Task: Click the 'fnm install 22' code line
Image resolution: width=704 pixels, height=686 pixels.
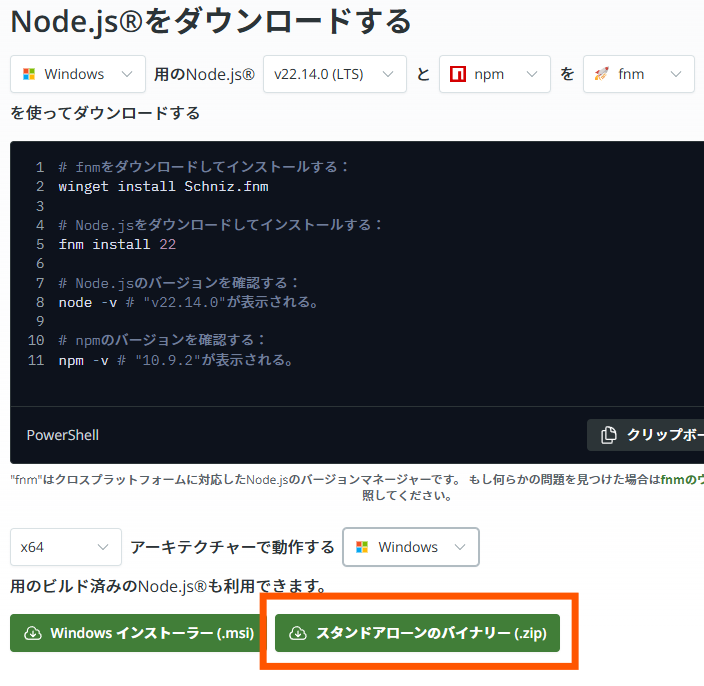Action: [x=117, y=244]
